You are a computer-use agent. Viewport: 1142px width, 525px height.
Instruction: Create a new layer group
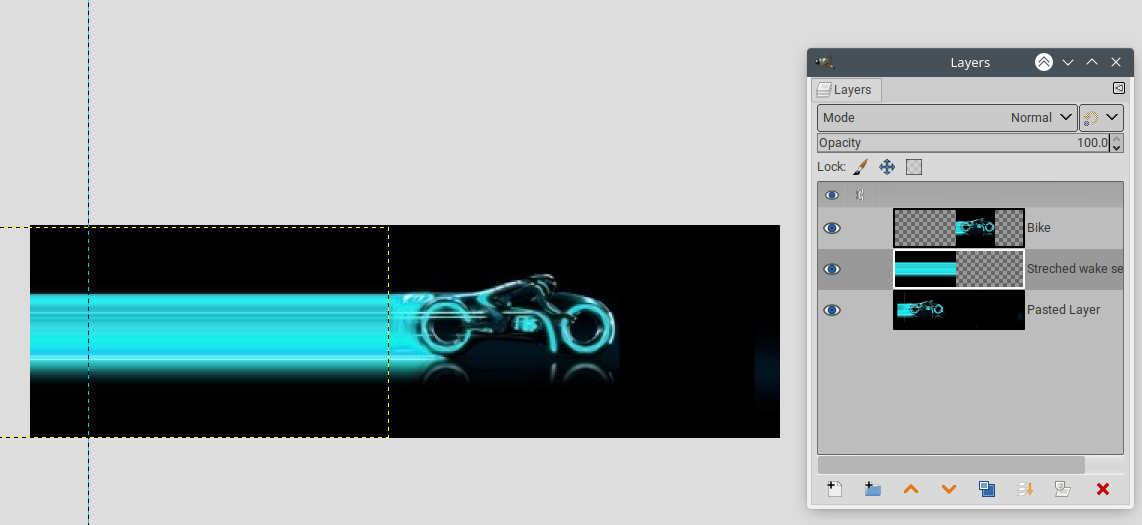[x=873, y=489]
